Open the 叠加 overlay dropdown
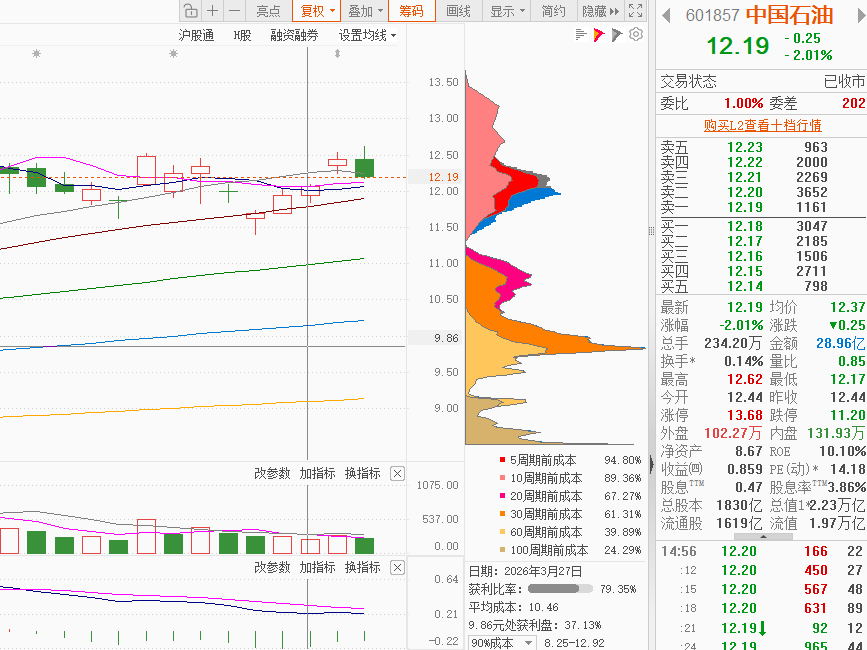Viewport: 867px width, 650px height. pyautogui.click(x=365, y=11)
